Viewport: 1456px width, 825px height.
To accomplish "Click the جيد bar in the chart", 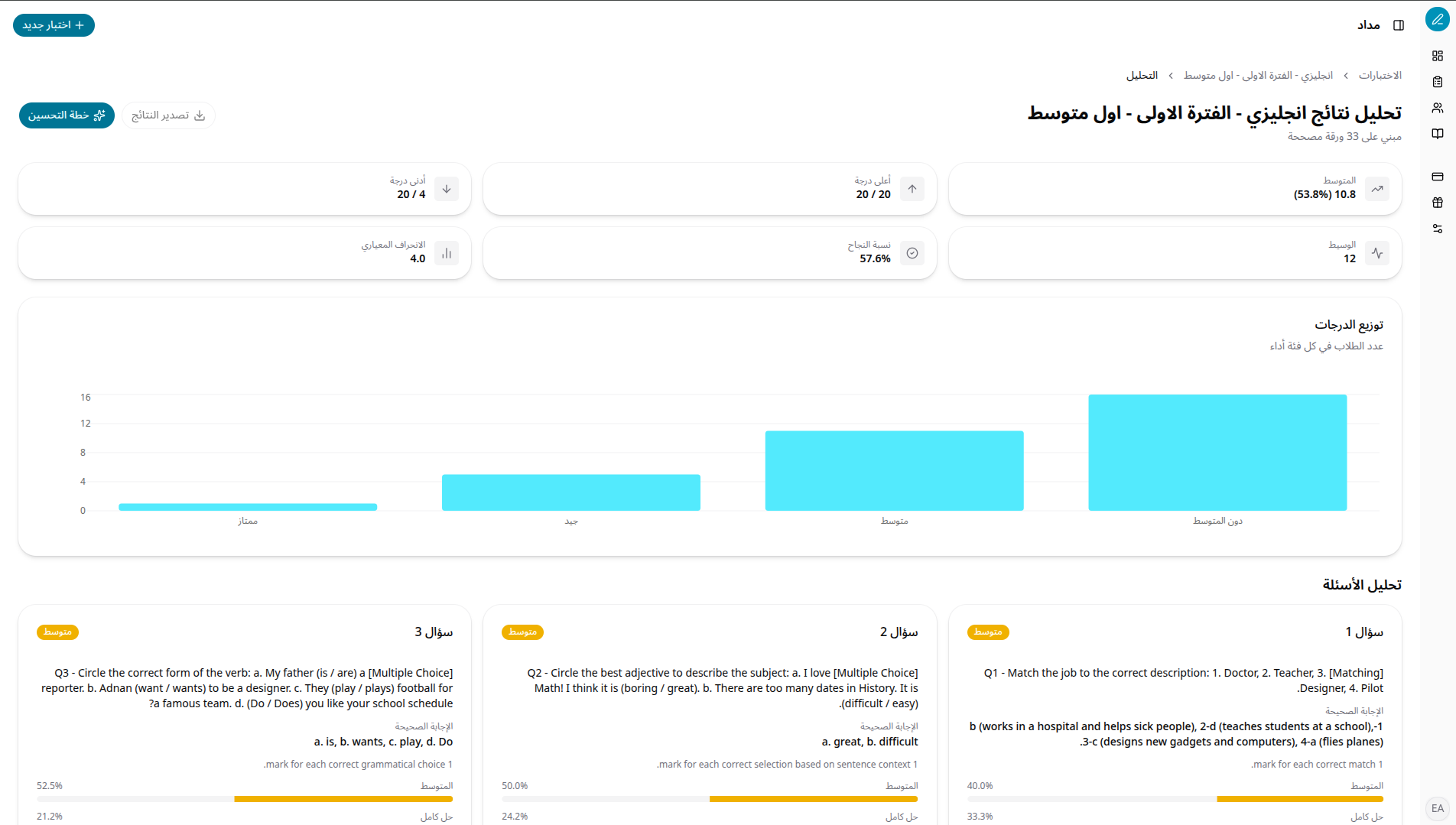I will pos(570,492).
